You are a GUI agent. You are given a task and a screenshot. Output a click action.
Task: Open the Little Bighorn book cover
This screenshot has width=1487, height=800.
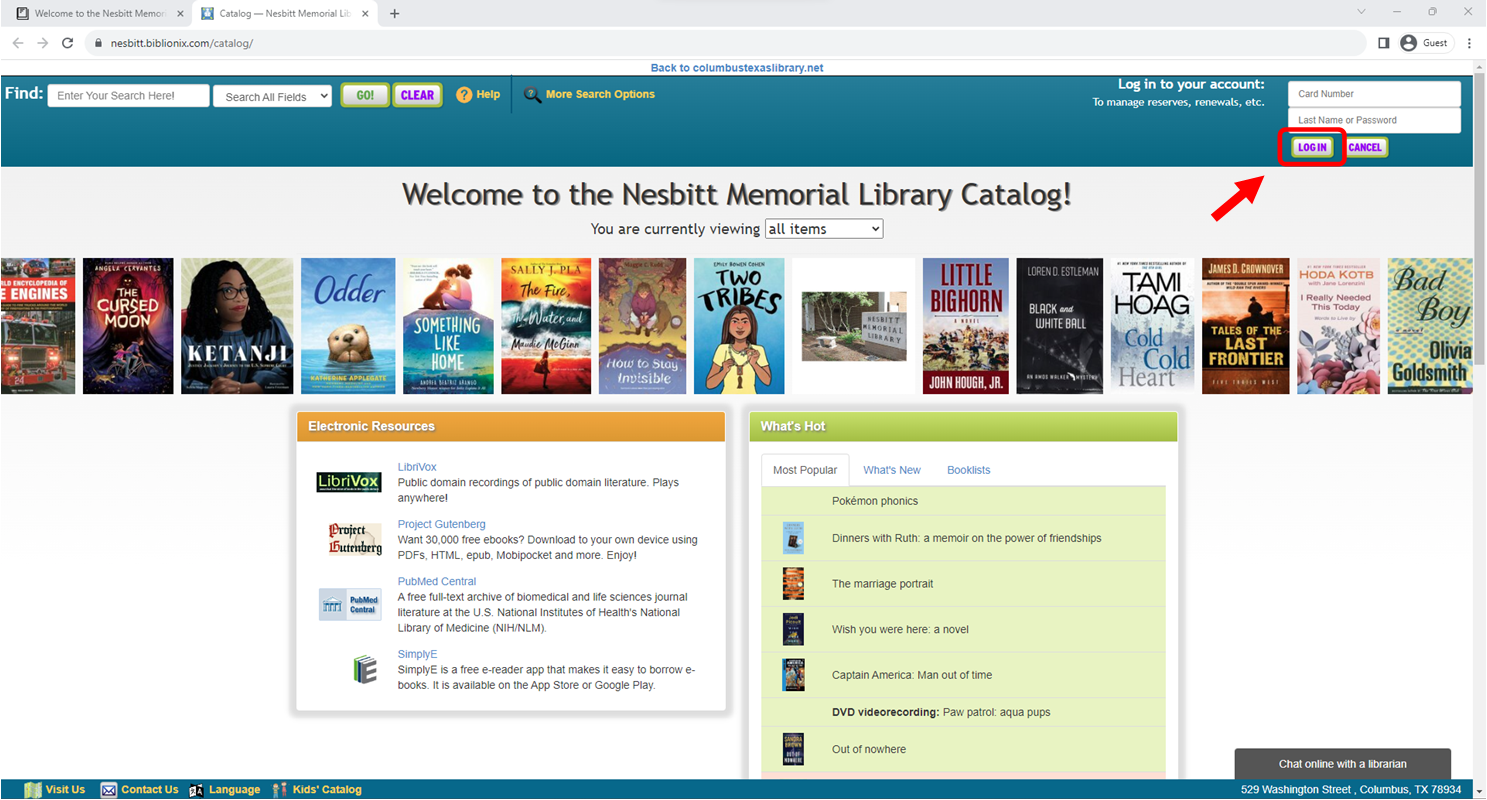[965, 326]
